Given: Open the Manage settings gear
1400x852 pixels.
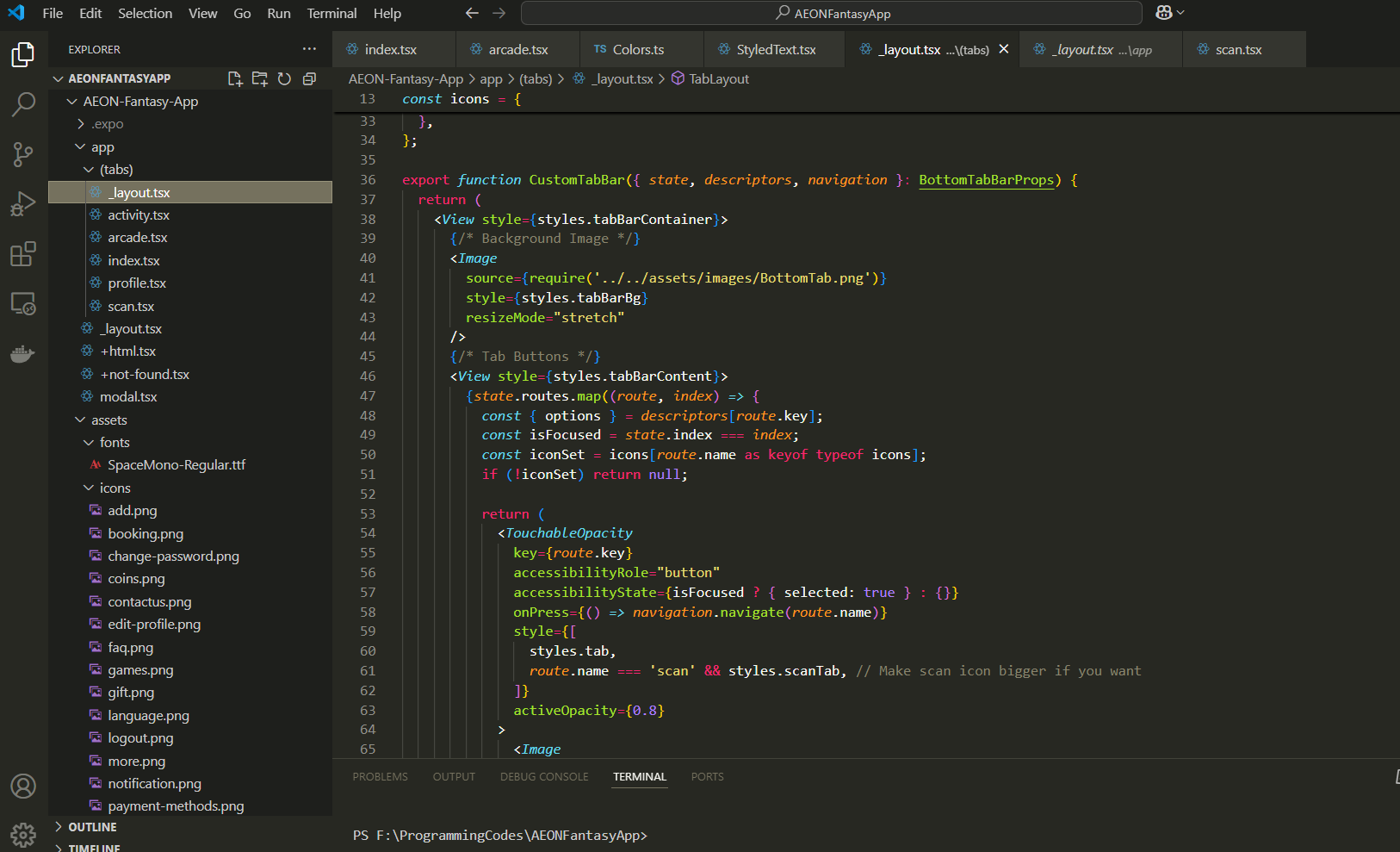Looking at the screenshot, I should click(23, 834).
